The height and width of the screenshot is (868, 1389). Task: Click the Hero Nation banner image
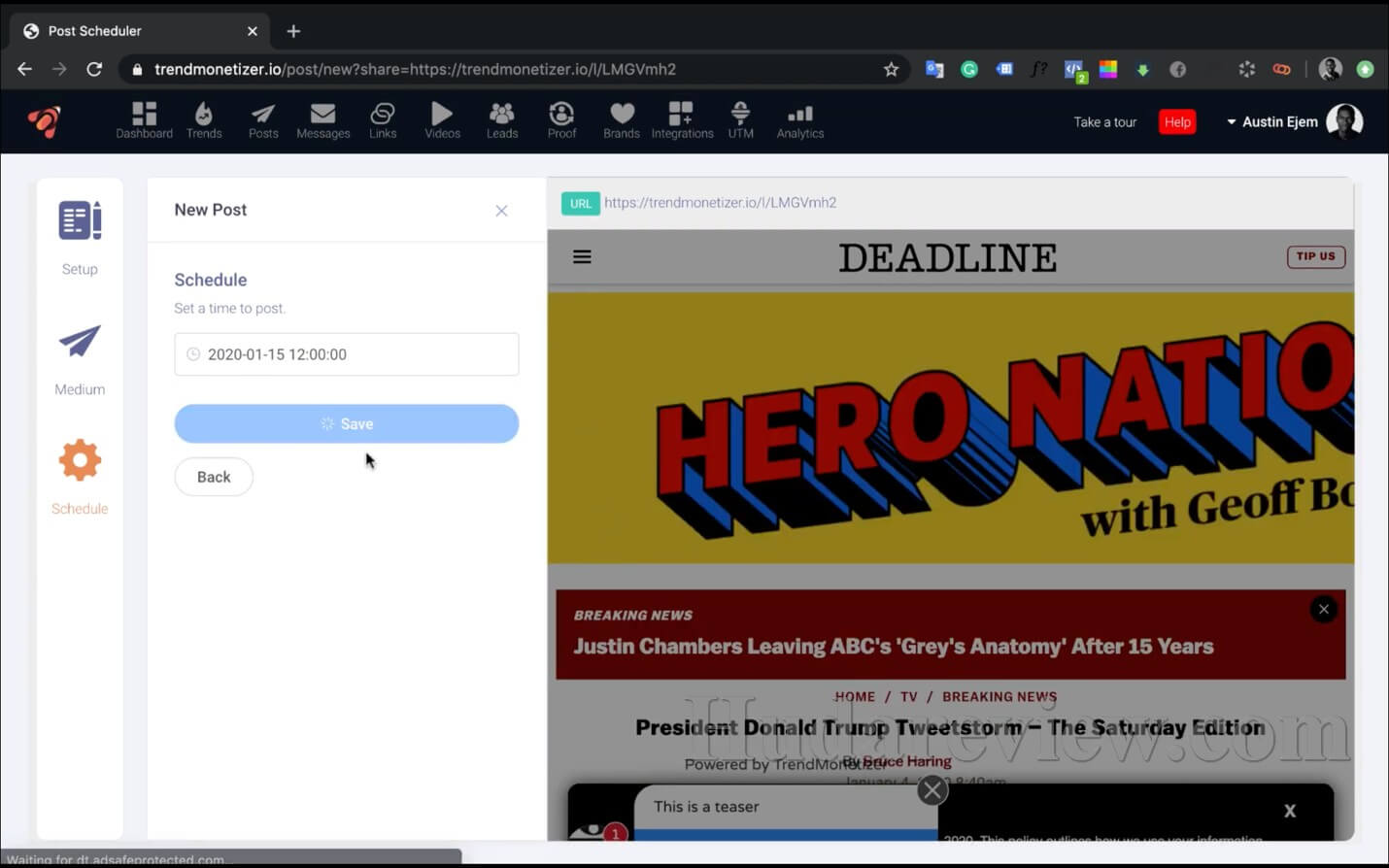[x=951, y=428]
